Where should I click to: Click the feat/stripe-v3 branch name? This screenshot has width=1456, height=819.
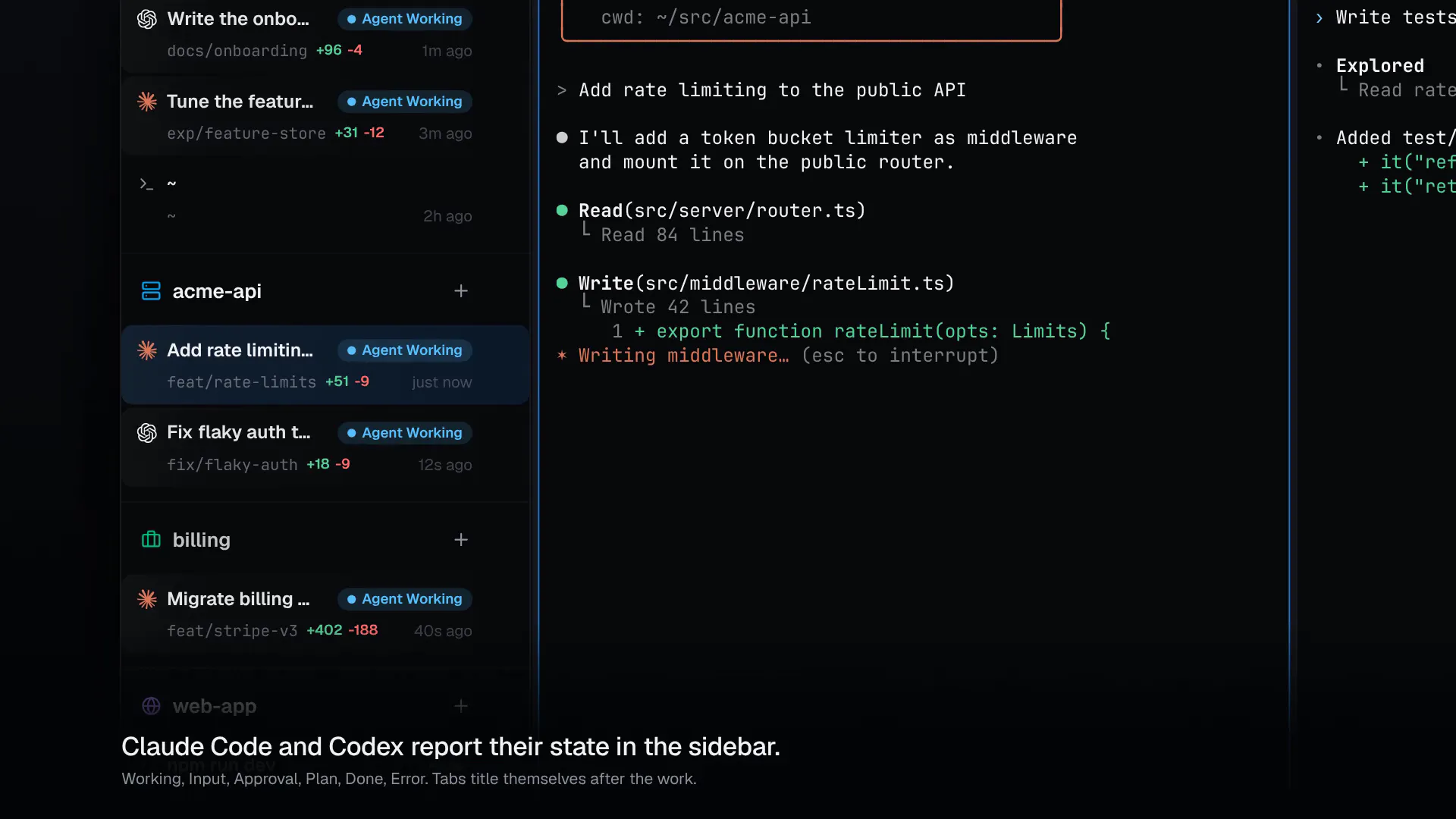[x=232, y=631]
